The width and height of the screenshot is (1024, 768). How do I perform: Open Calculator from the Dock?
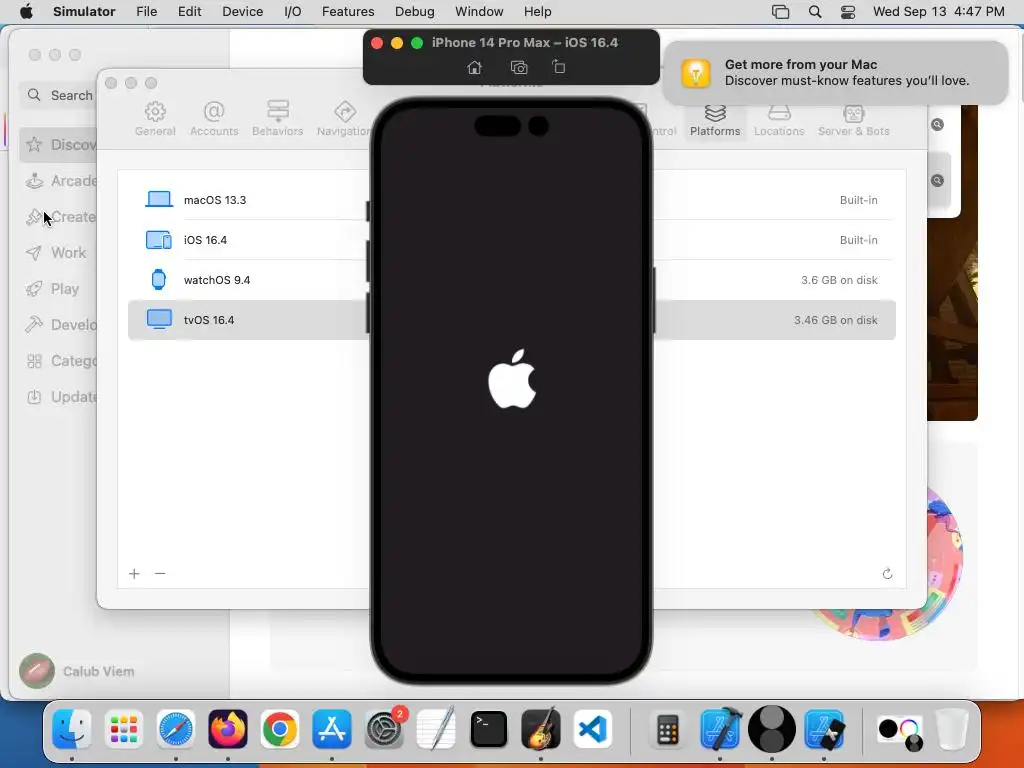pyautogui.click(x=667, y=729)
